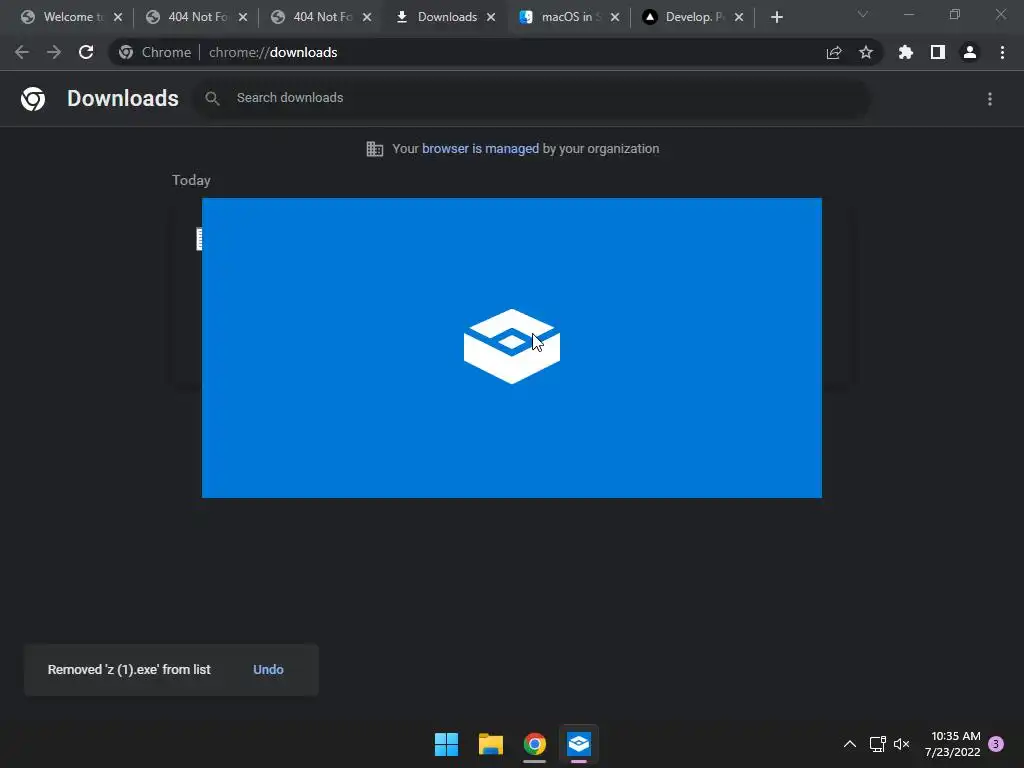Click the Chrome site info chip in address bar

point(155,52)
